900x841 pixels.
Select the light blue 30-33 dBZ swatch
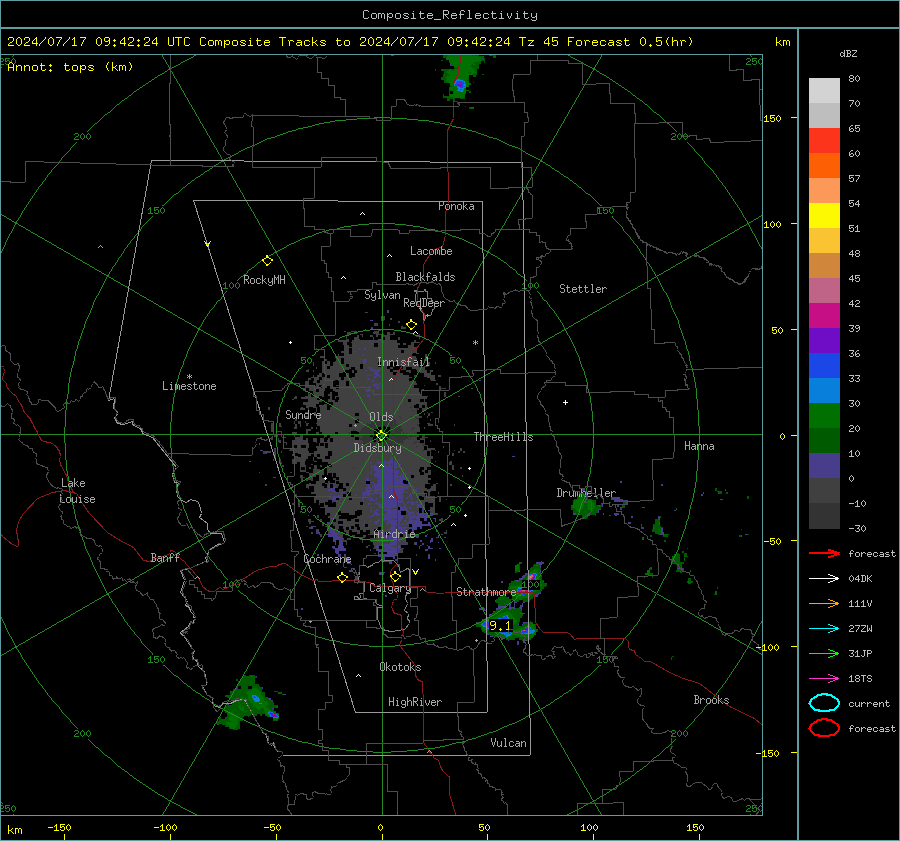coord(824,391)
